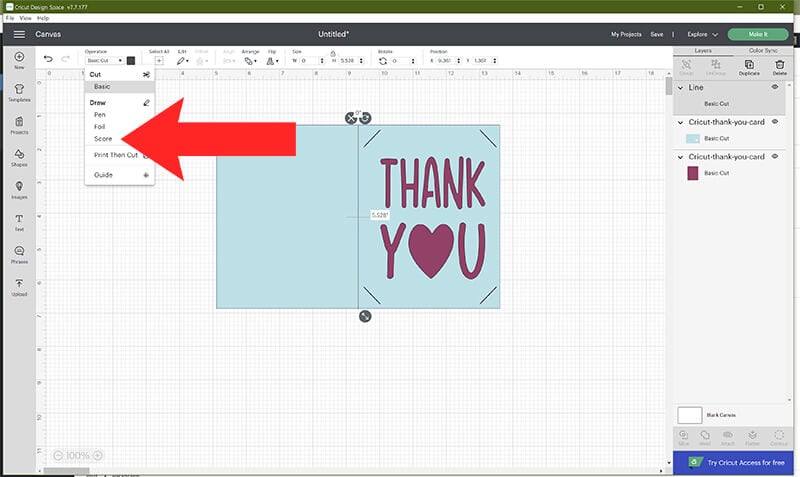Switch to the Color Sync tab
The image size is (800, 477).
coord(763,51)
